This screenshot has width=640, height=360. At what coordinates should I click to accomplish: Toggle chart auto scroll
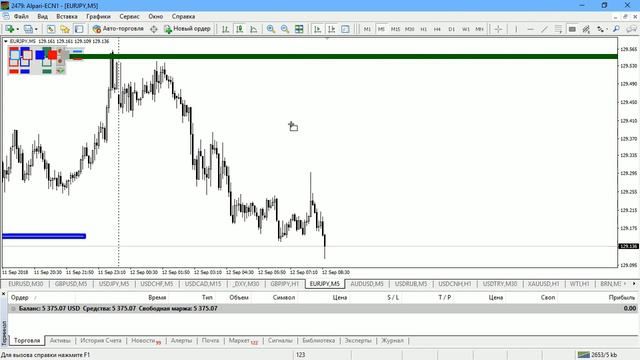pos(317,29)
